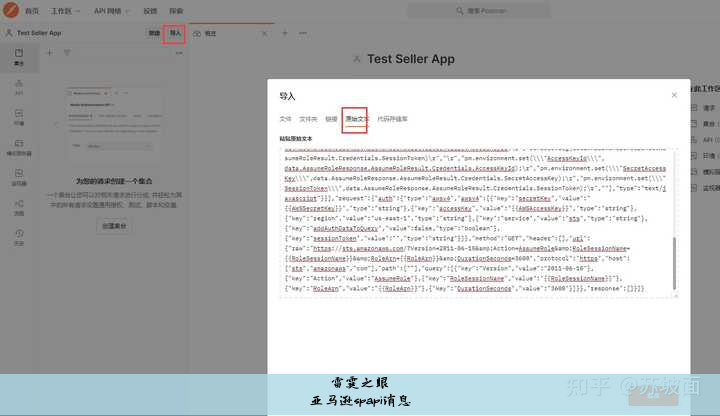
Task: Open 报告 Reports in top menu
Action: tap(150, 11)
